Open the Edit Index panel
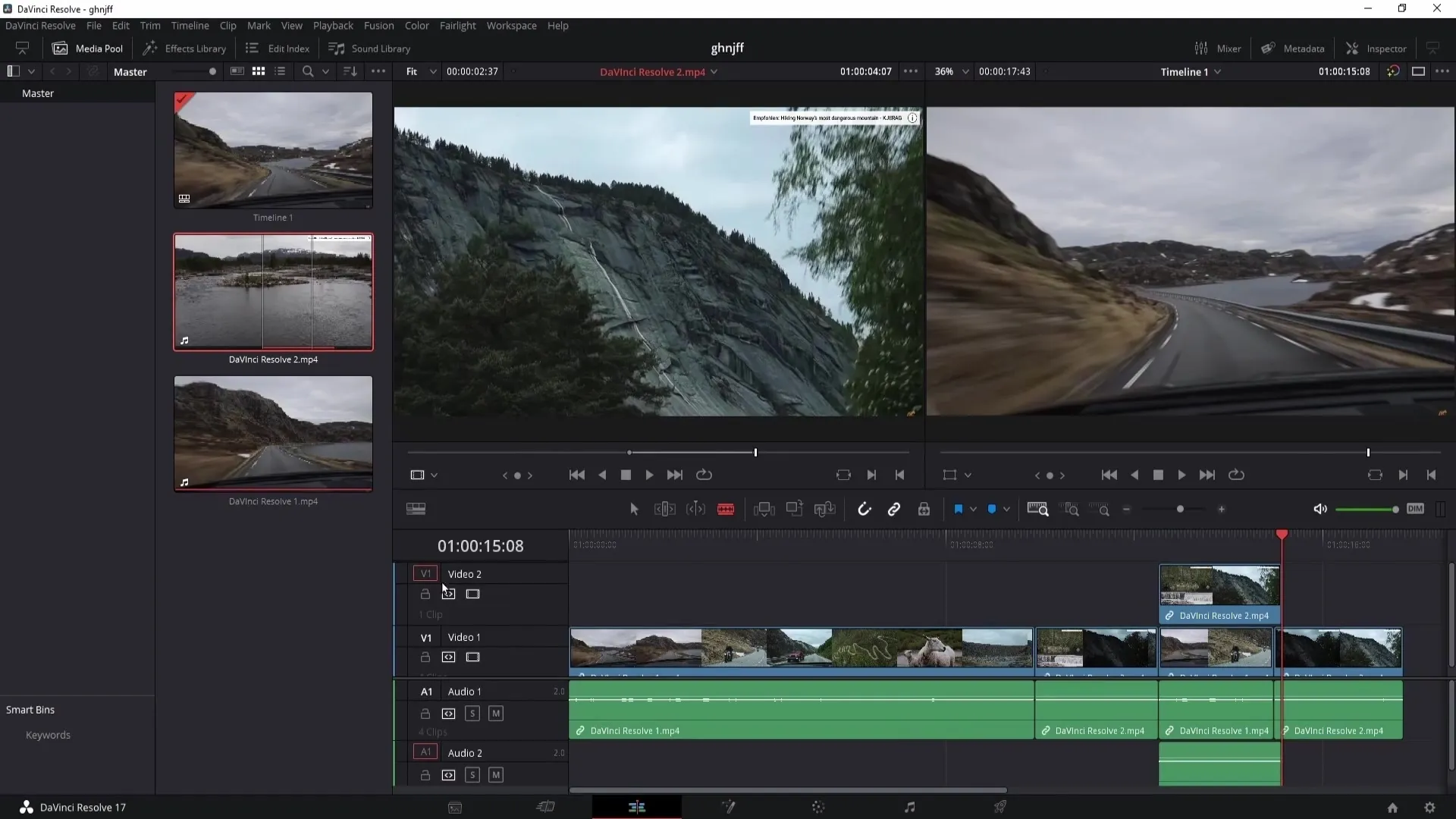The width and height of the screenshot is (1456, 819). [x=278, y=49]
